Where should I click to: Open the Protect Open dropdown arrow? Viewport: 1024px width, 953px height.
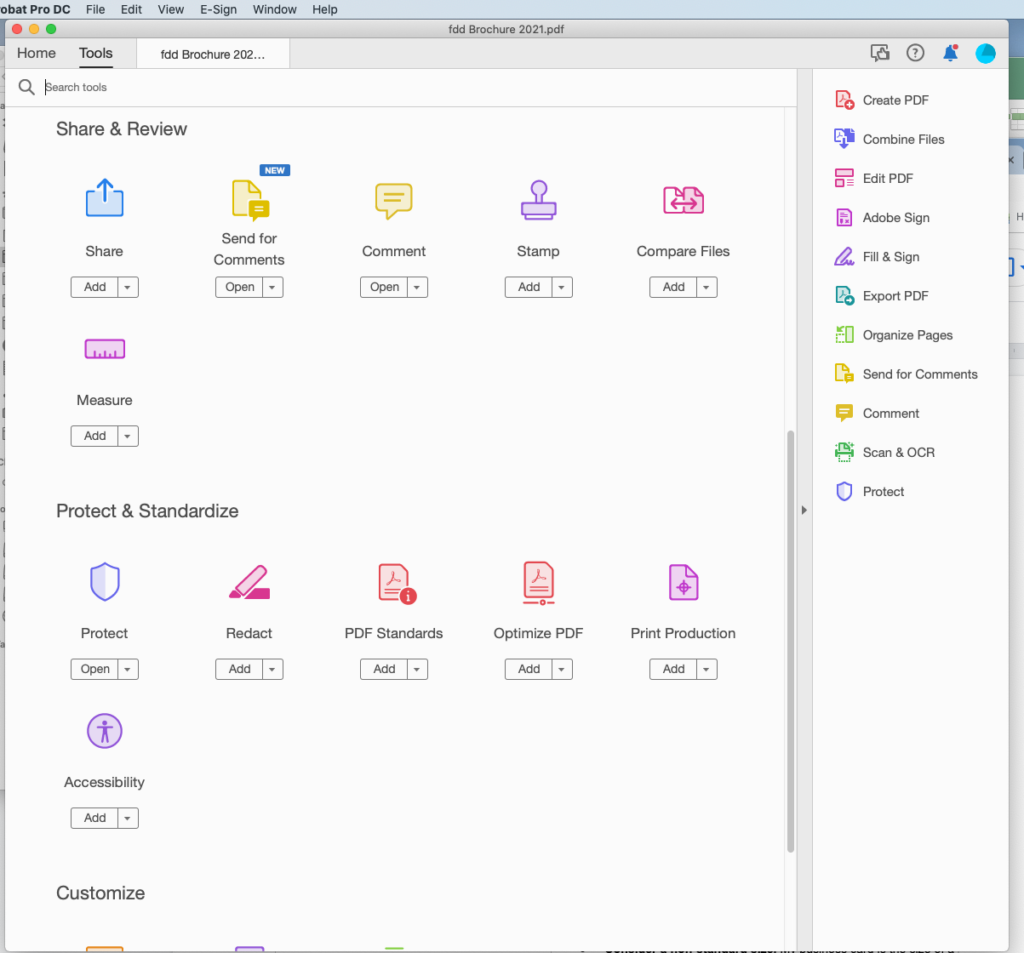click(x=128, y=670)
